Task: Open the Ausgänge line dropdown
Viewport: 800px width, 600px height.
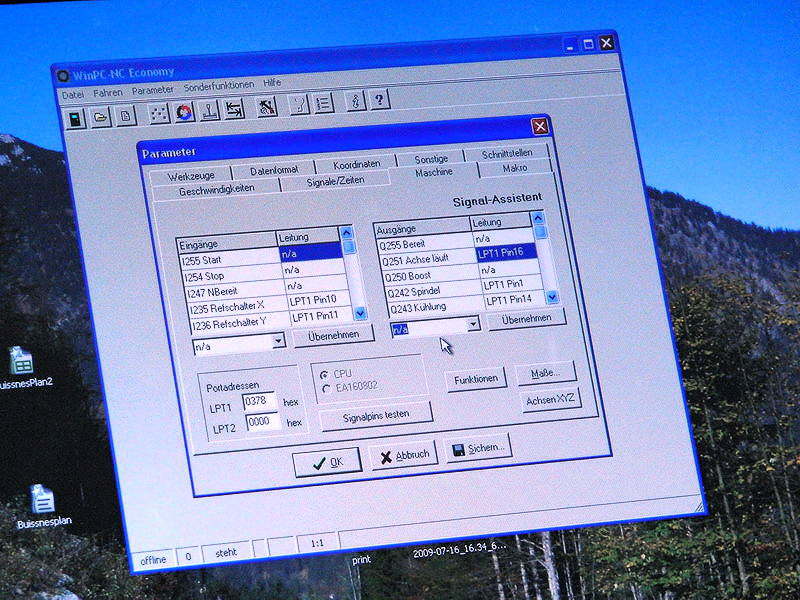Action: pyautogui.click(x=473, y=323)
